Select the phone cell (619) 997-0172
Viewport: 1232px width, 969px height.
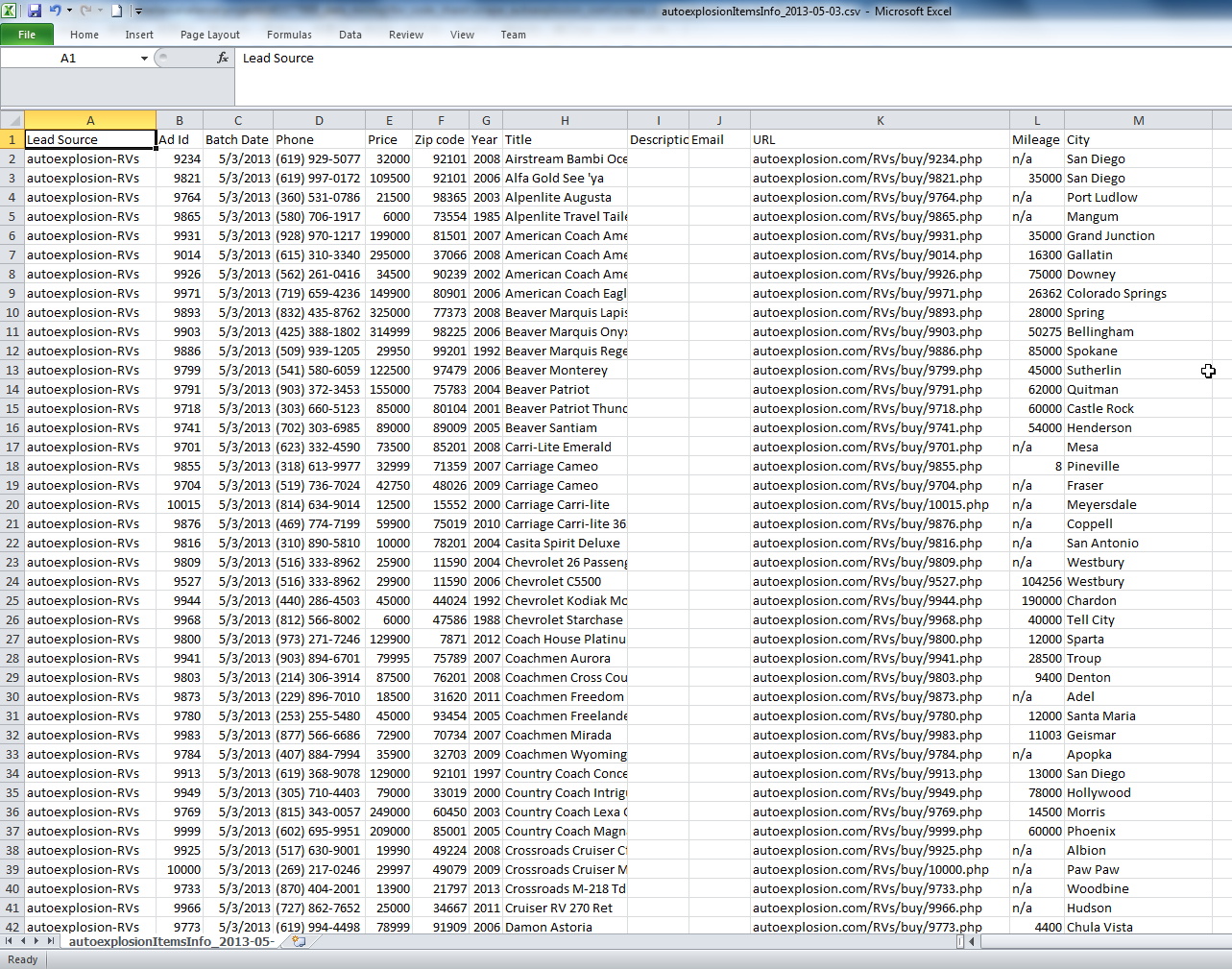pyautogui.click(x=319, y=178)
